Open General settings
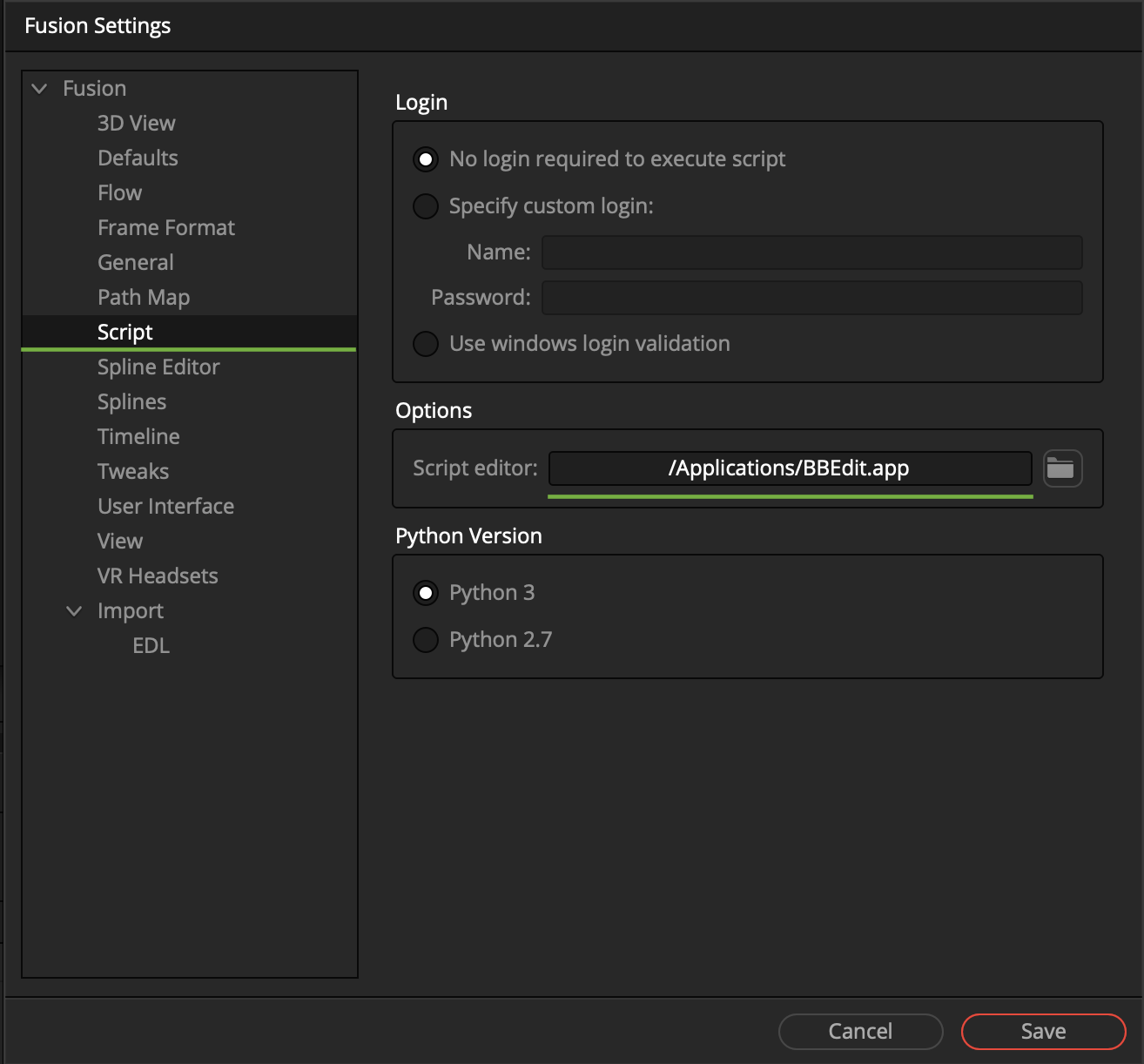This screenshot has height=1064, width=1144. pos(136,263)
